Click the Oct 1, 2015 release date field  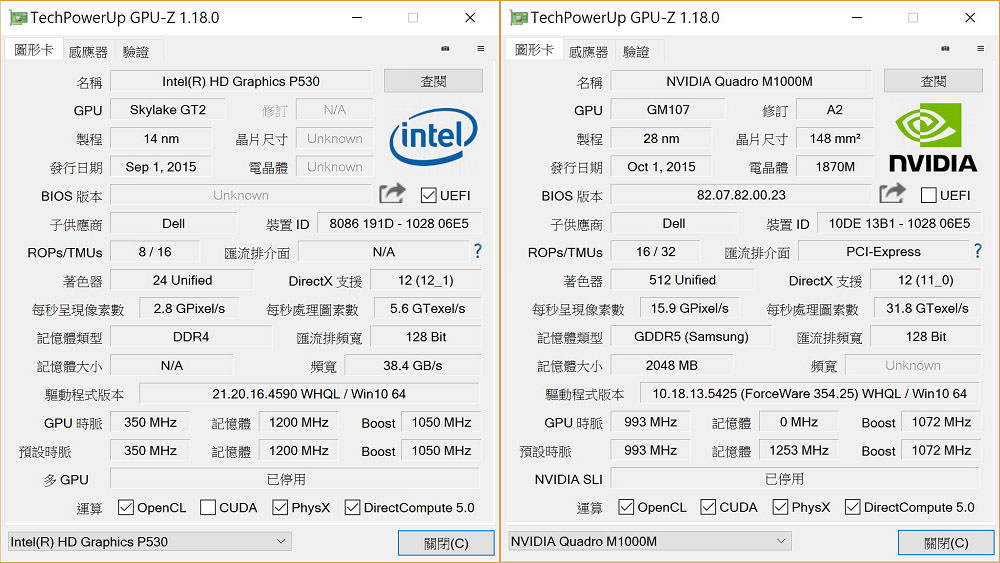point(661,166)
